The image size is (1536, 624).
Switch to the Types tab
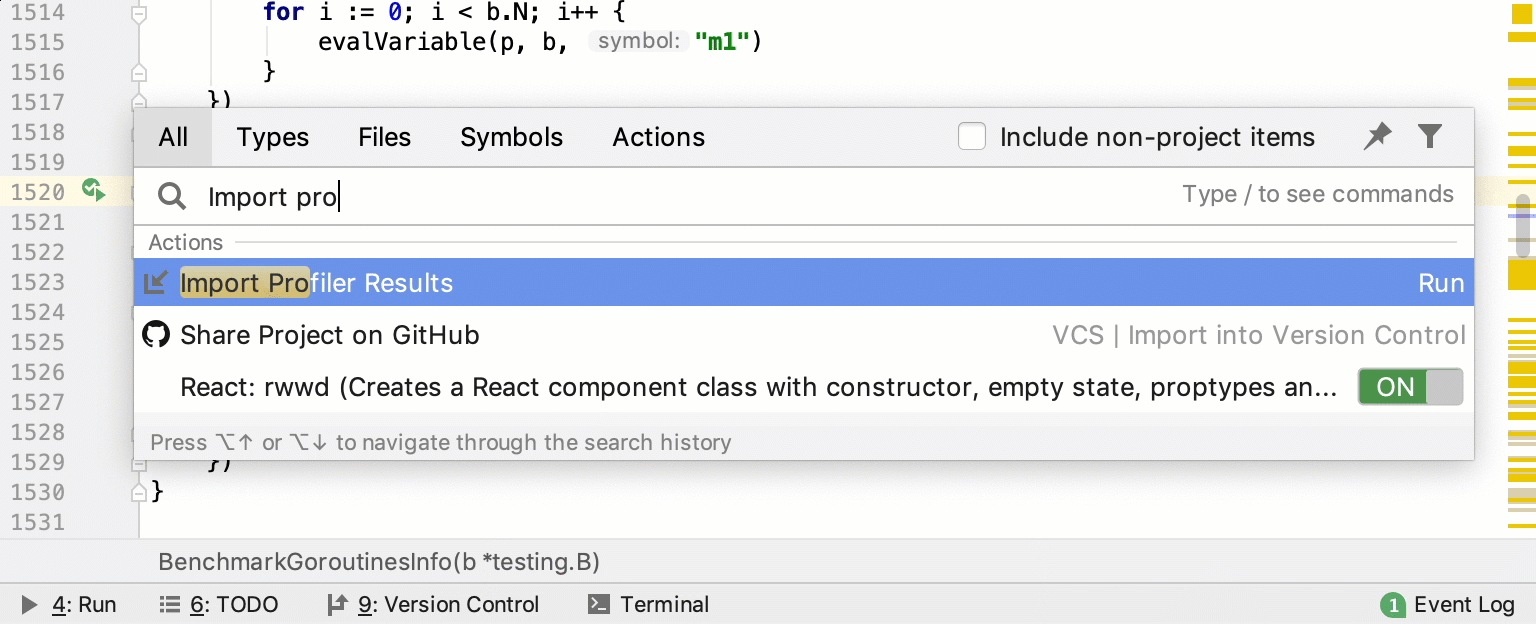point(272,137)
